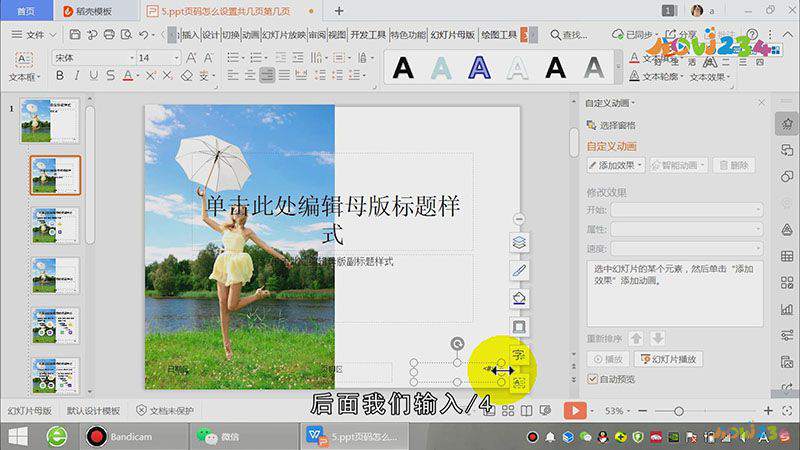Switch to the 幻灯片母版 ribbon tab
This screenshot has height=450, width=800.
click(x=453, y=35)
